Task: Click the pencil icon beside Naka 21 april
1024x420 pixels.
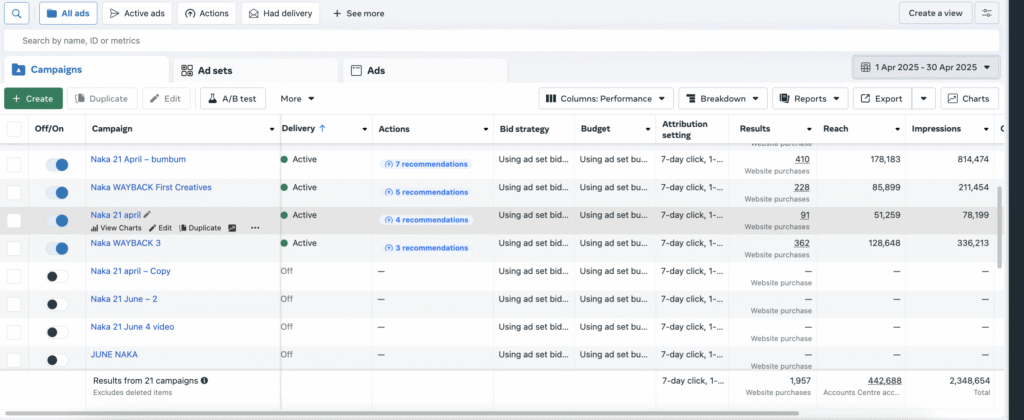Action: point(148,214)
